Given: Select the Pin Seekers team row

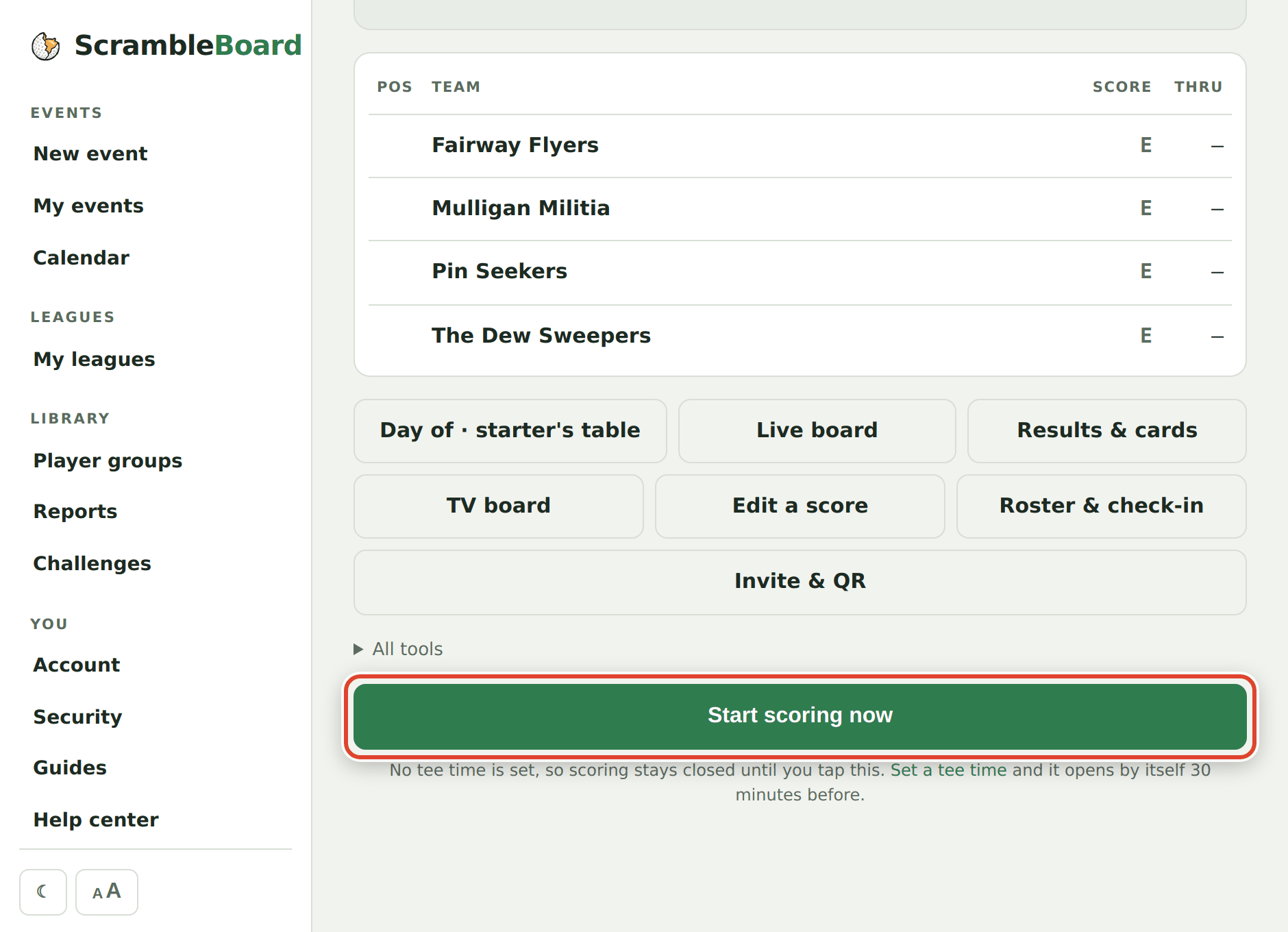Looking at the screenshot, I should (x=800, y=272).
